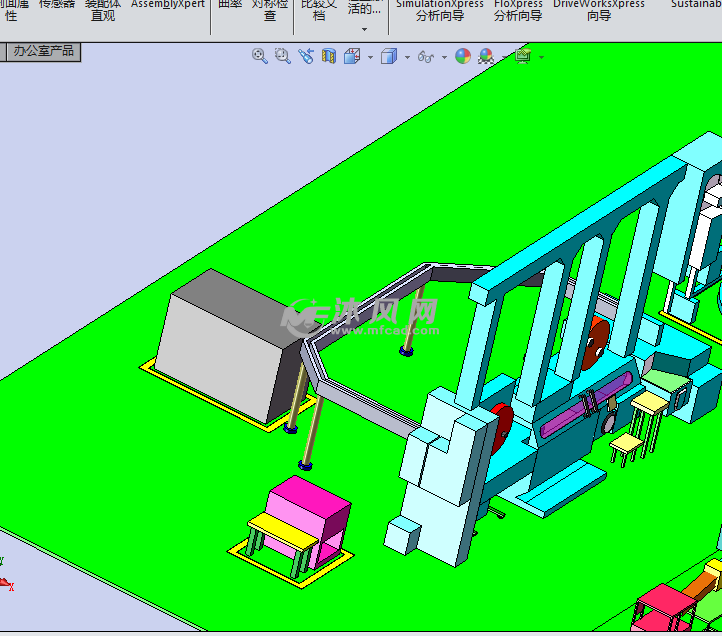This screenshot has width=722, height=636.
Task: Activate the Section View icon
Action: tap(329, 57)
